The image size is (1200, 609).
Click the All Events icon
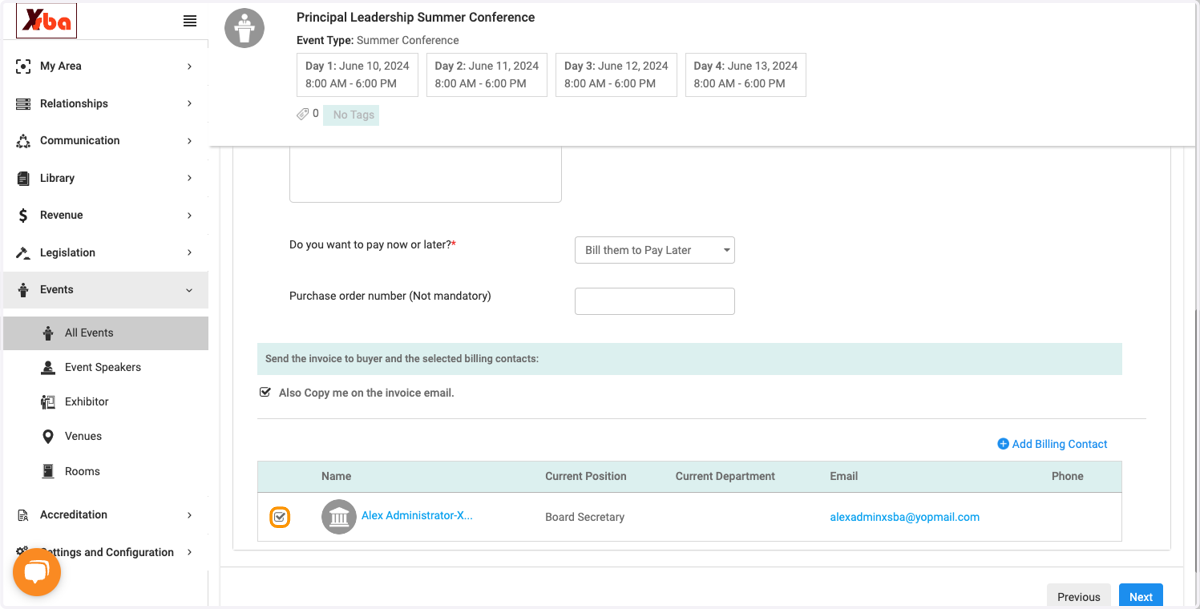(47, 333)
